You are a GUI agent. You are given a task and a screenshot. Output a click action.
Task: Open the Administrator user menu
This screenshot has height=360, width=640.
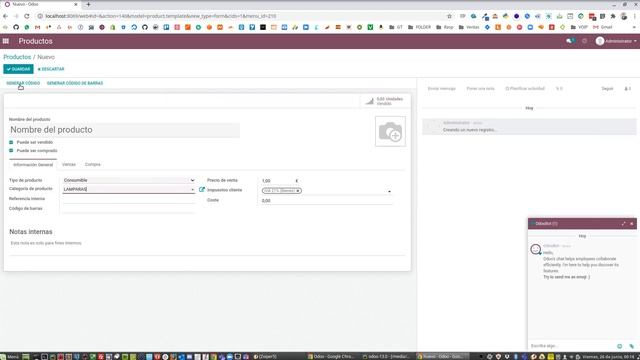[x=616, y=41]
